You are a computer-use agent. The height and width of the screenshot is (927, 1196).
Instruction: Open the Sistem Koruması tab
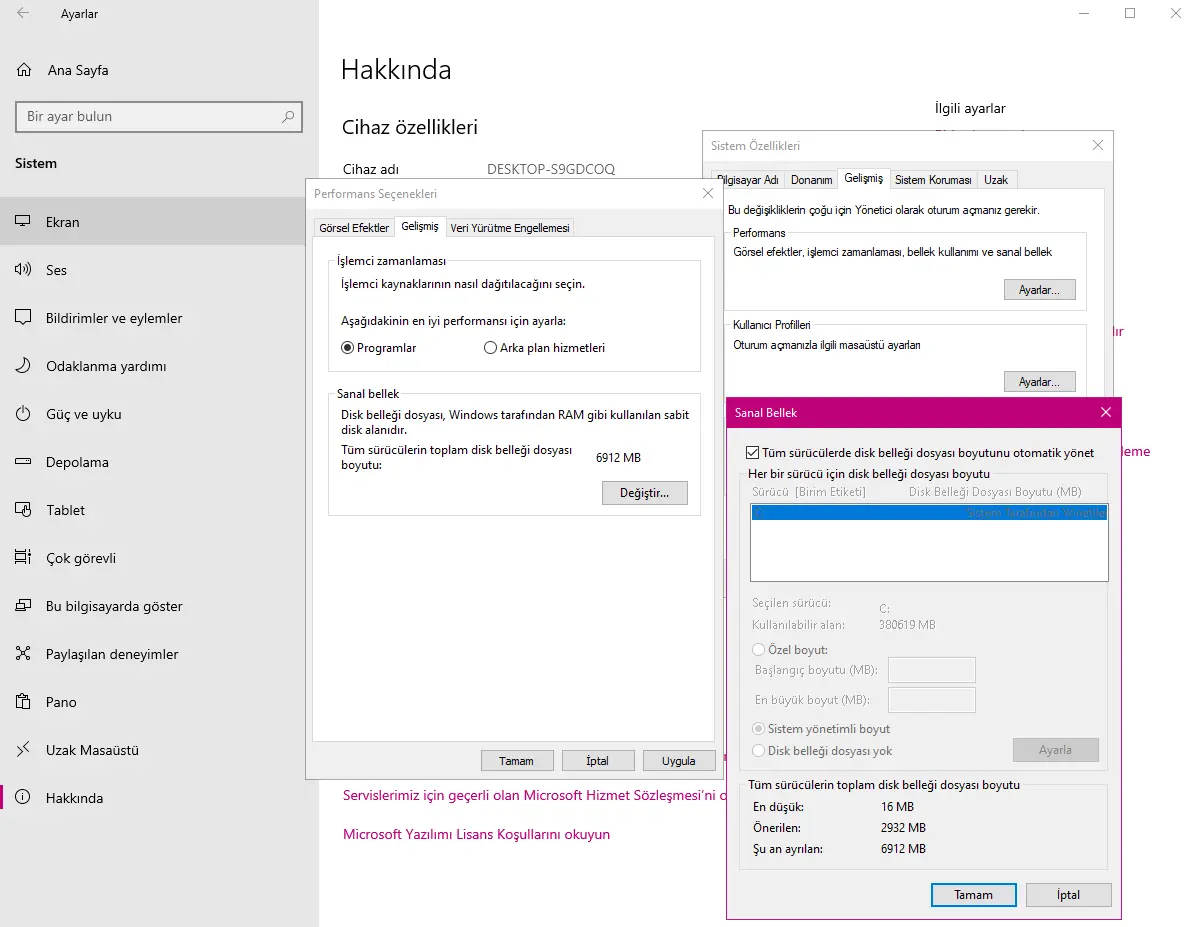coord(933,179)
